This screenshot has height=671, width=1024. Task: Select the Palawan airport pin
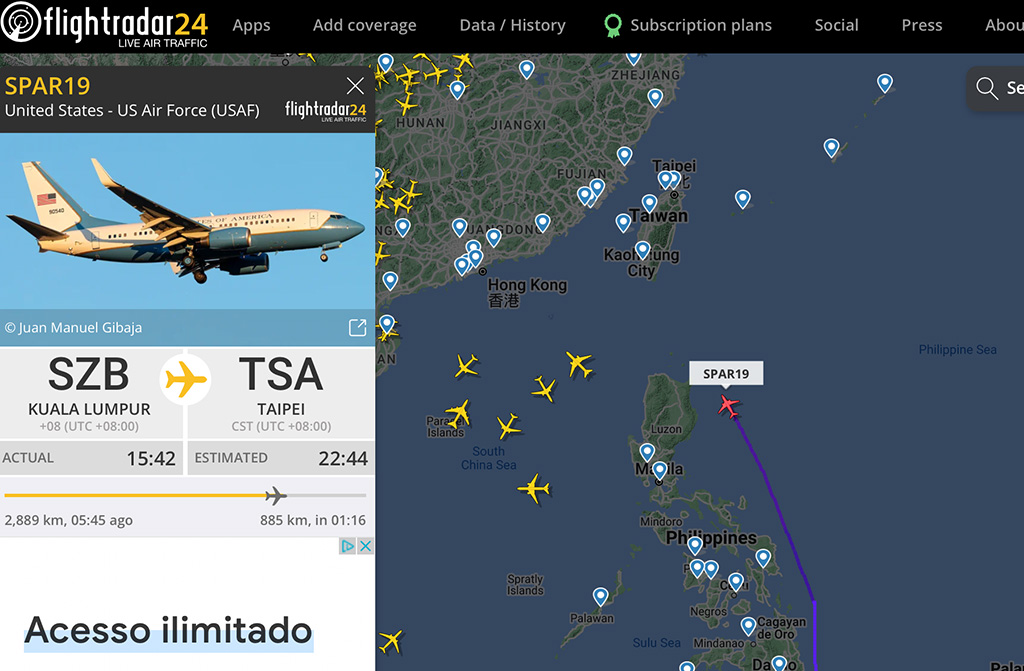tap(600, 596)
